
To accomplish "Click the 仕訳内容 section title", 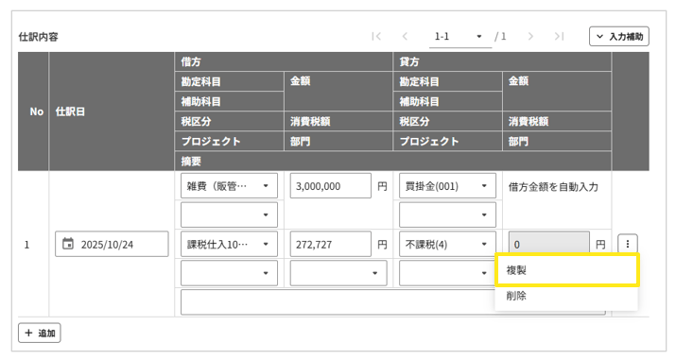I will (x=38, y=37).
